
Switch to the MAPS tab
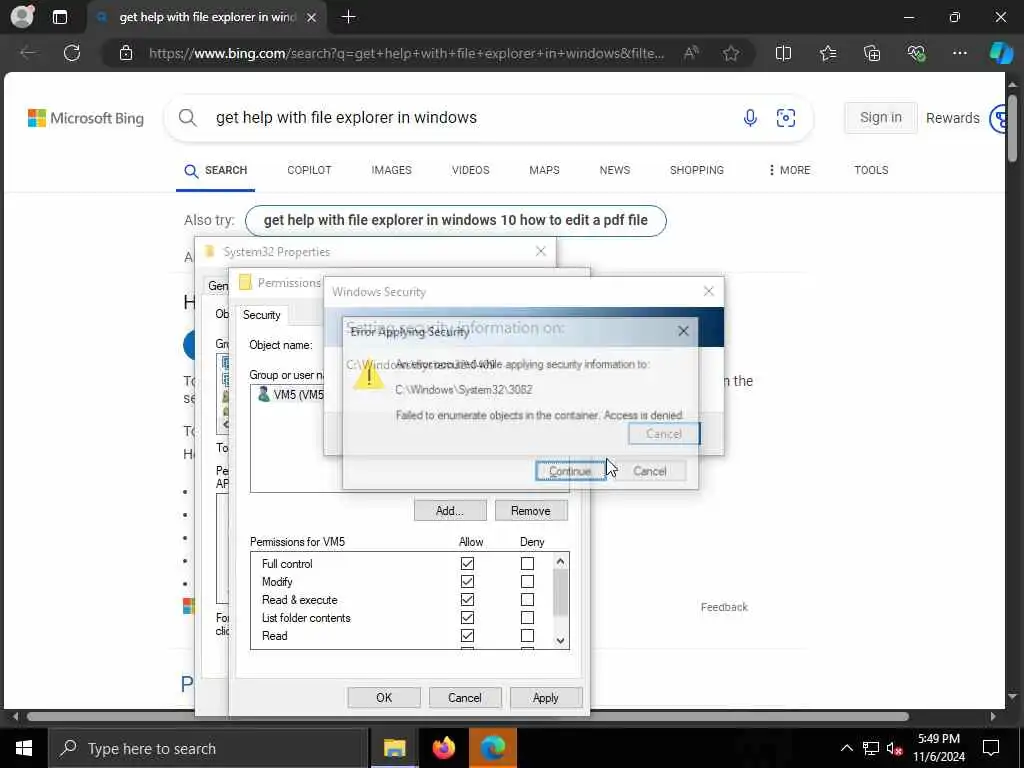[544, 170]
